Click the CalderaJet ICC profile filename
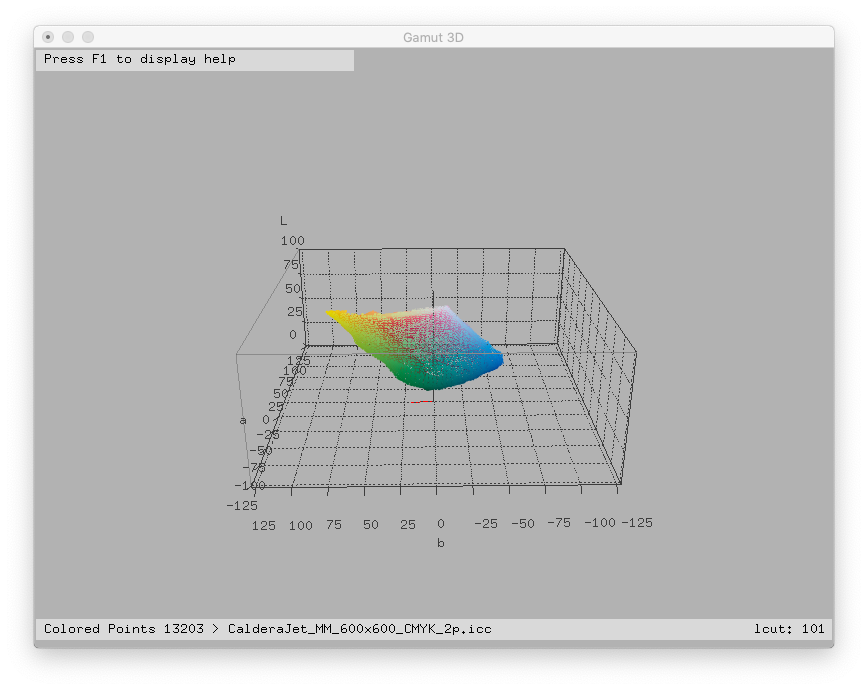The width and height of the screenshot is (868, 690). tap(359, 629)
